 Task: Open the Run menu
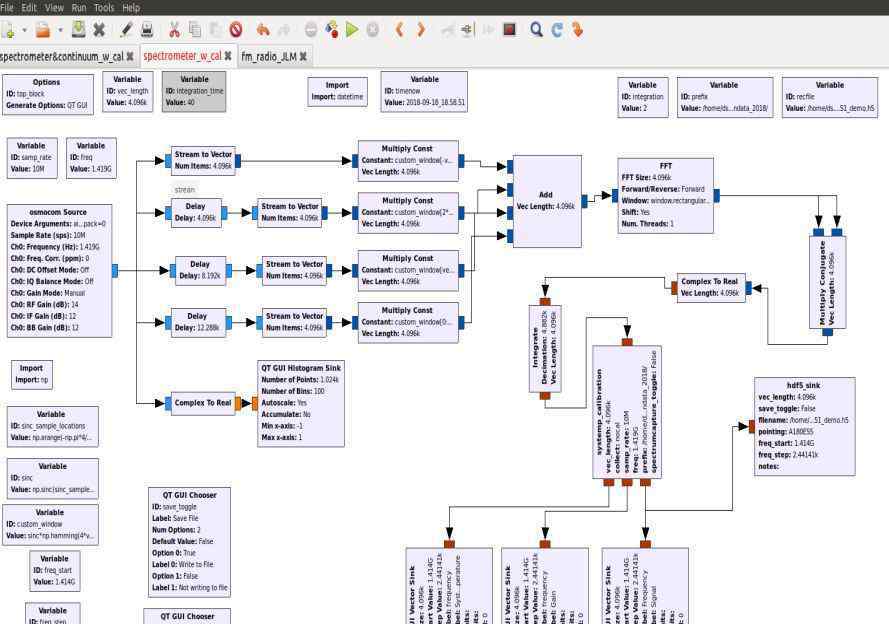pos(79,7)
